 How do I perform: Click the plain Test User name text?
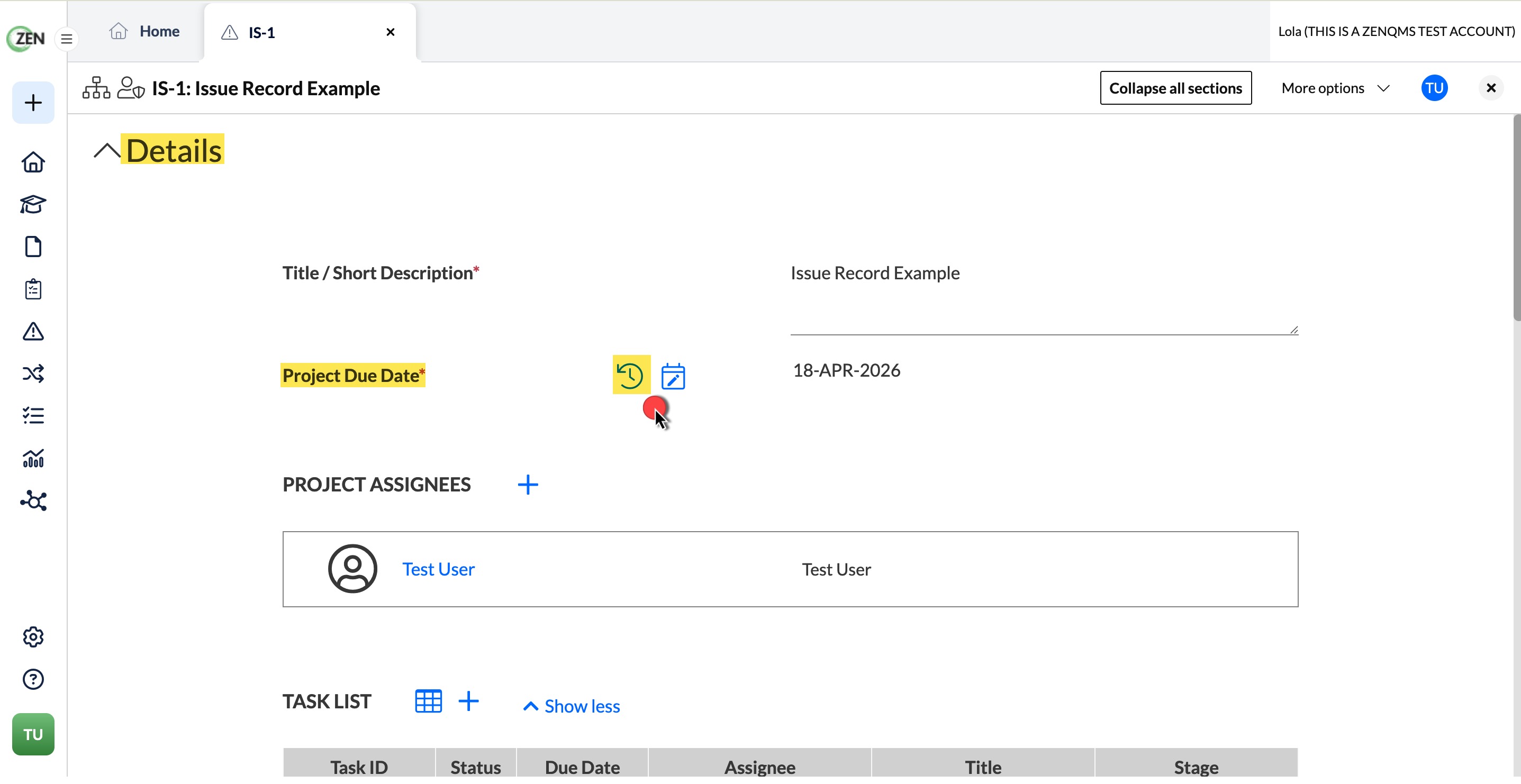[836, 570]
